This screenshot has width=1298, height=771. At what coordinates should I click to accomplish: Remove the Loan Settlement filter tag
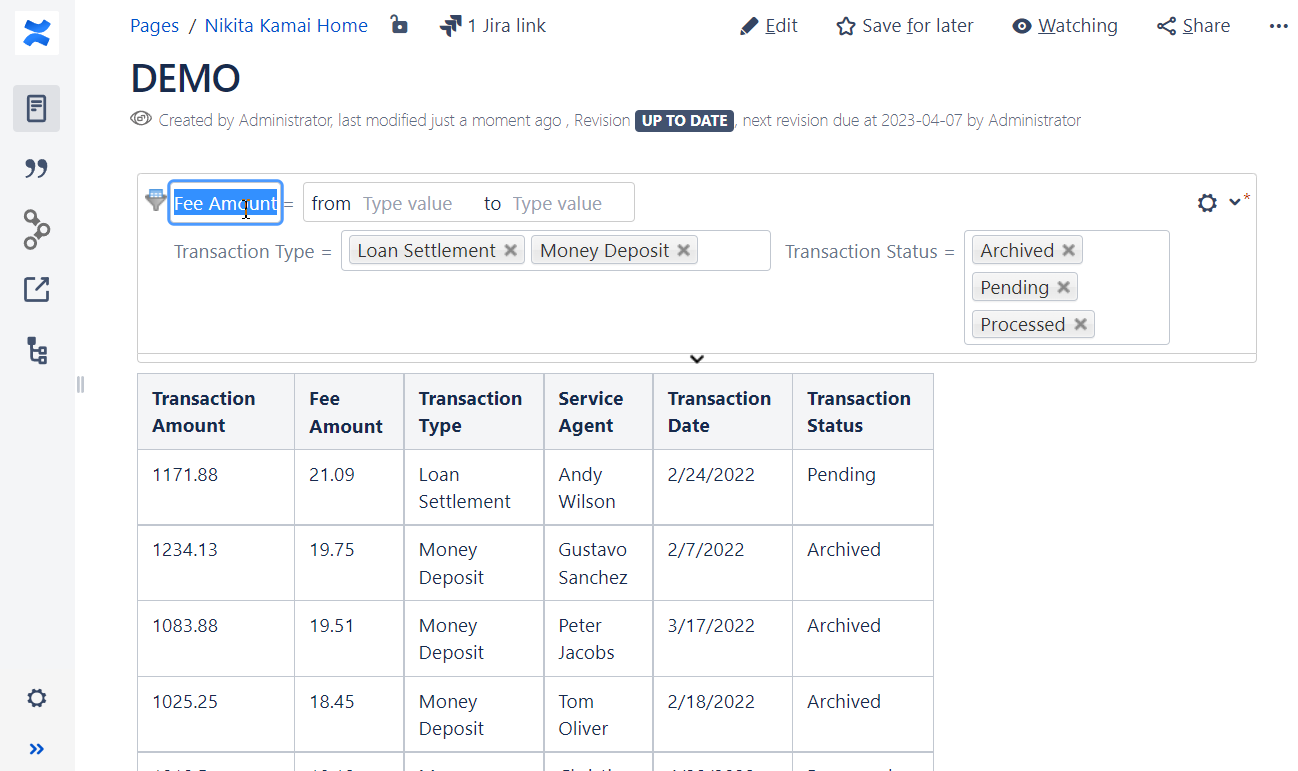coord(510,250)
